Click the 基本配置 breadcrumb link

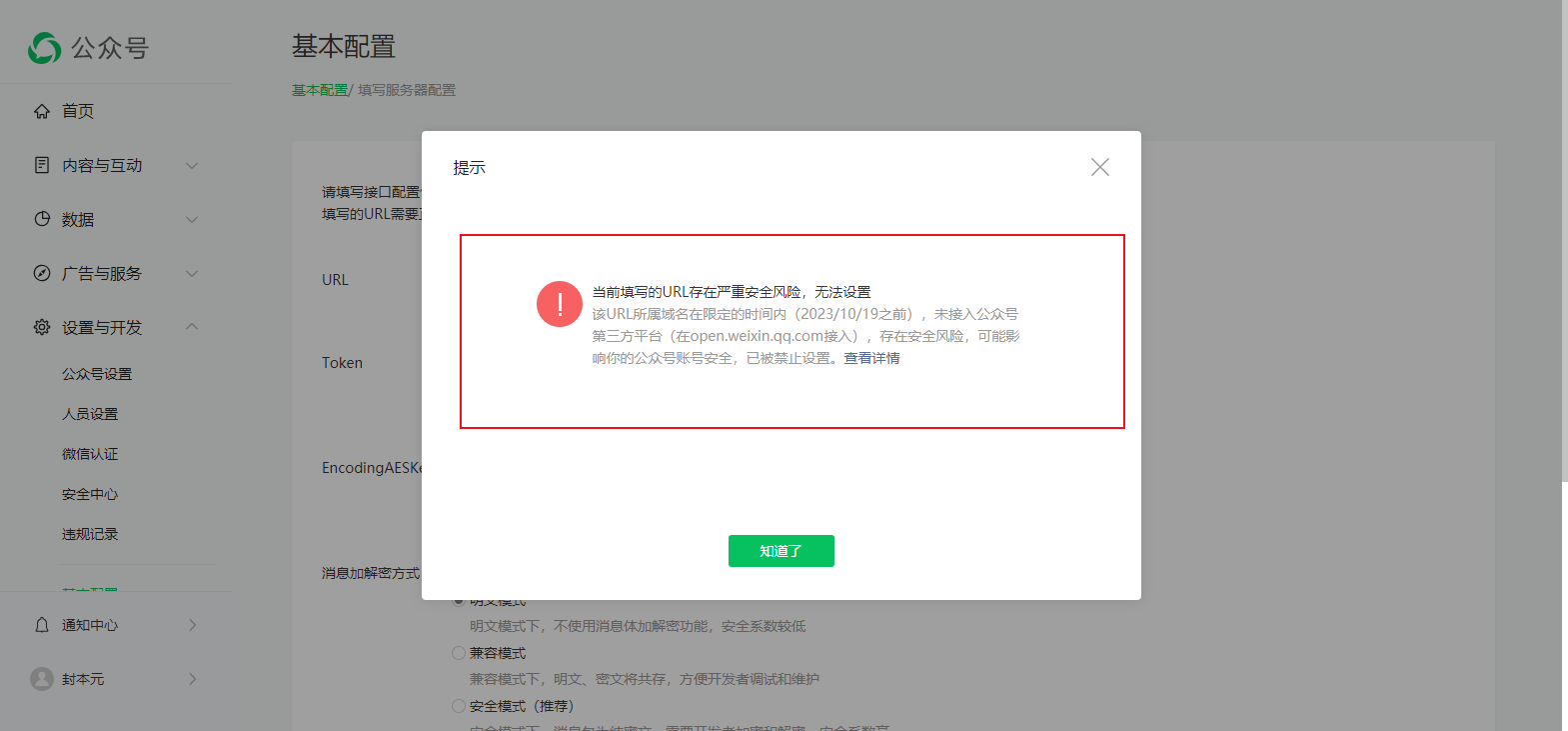click(320, 90)
